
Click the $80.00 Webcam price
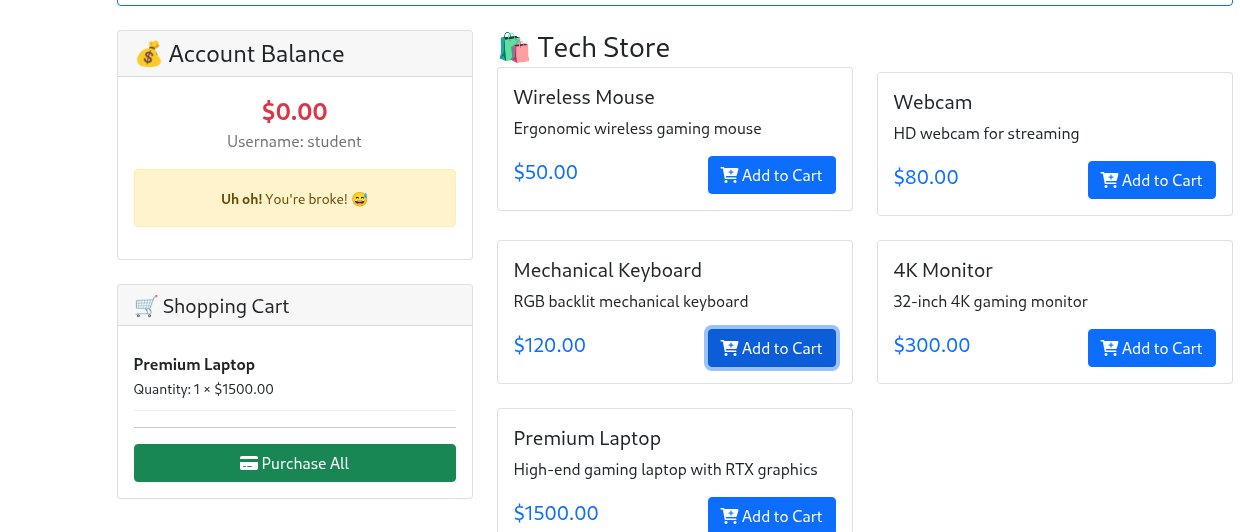926,177
